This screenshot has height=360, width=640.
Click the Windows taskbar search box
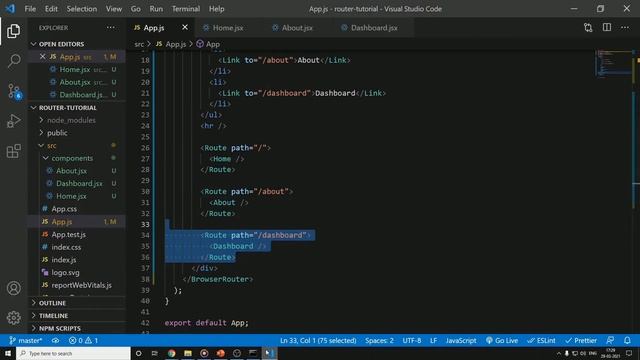pyautogui.click(x=73, y=353)
